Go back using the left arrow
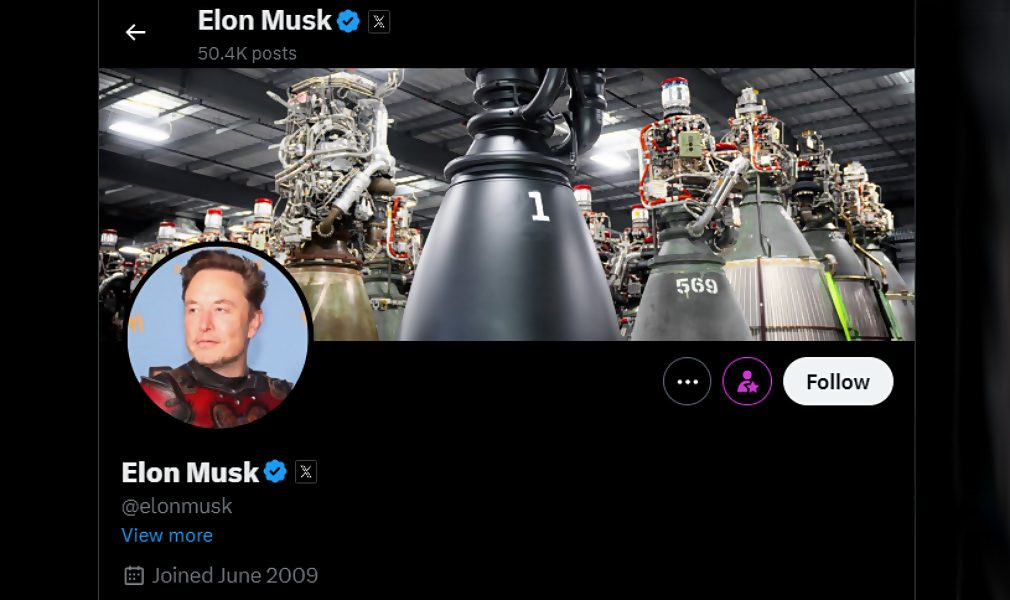1010x600 pixels. click(x=135, y=32)
